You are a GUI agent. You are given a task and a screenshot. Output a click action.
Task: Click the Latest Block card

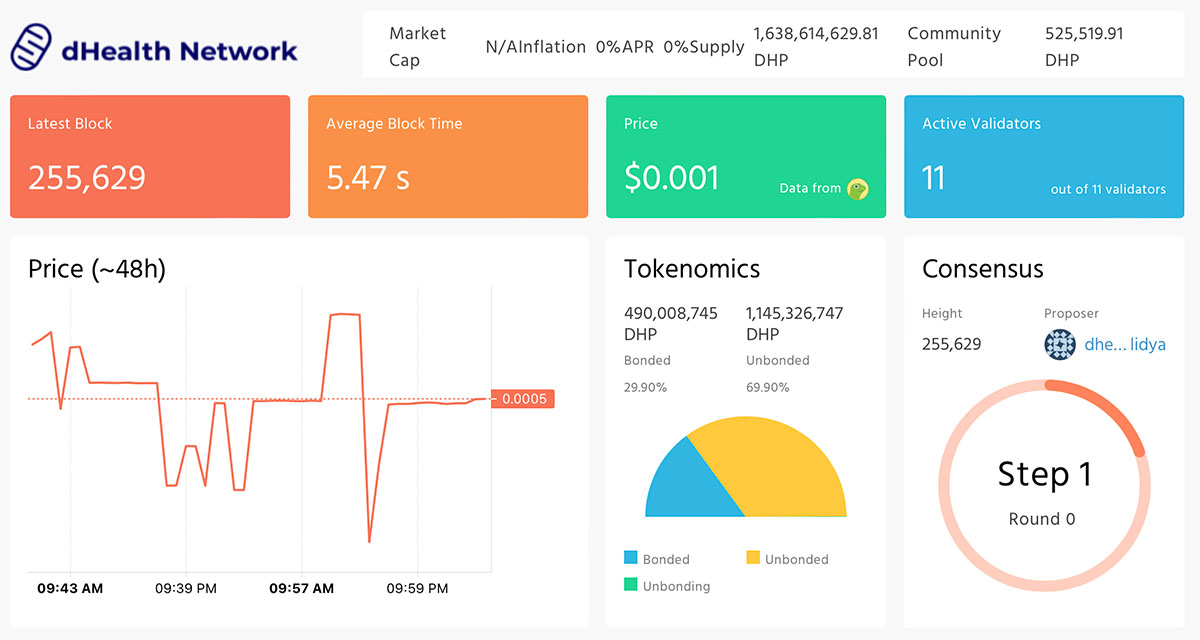point(150,157)
